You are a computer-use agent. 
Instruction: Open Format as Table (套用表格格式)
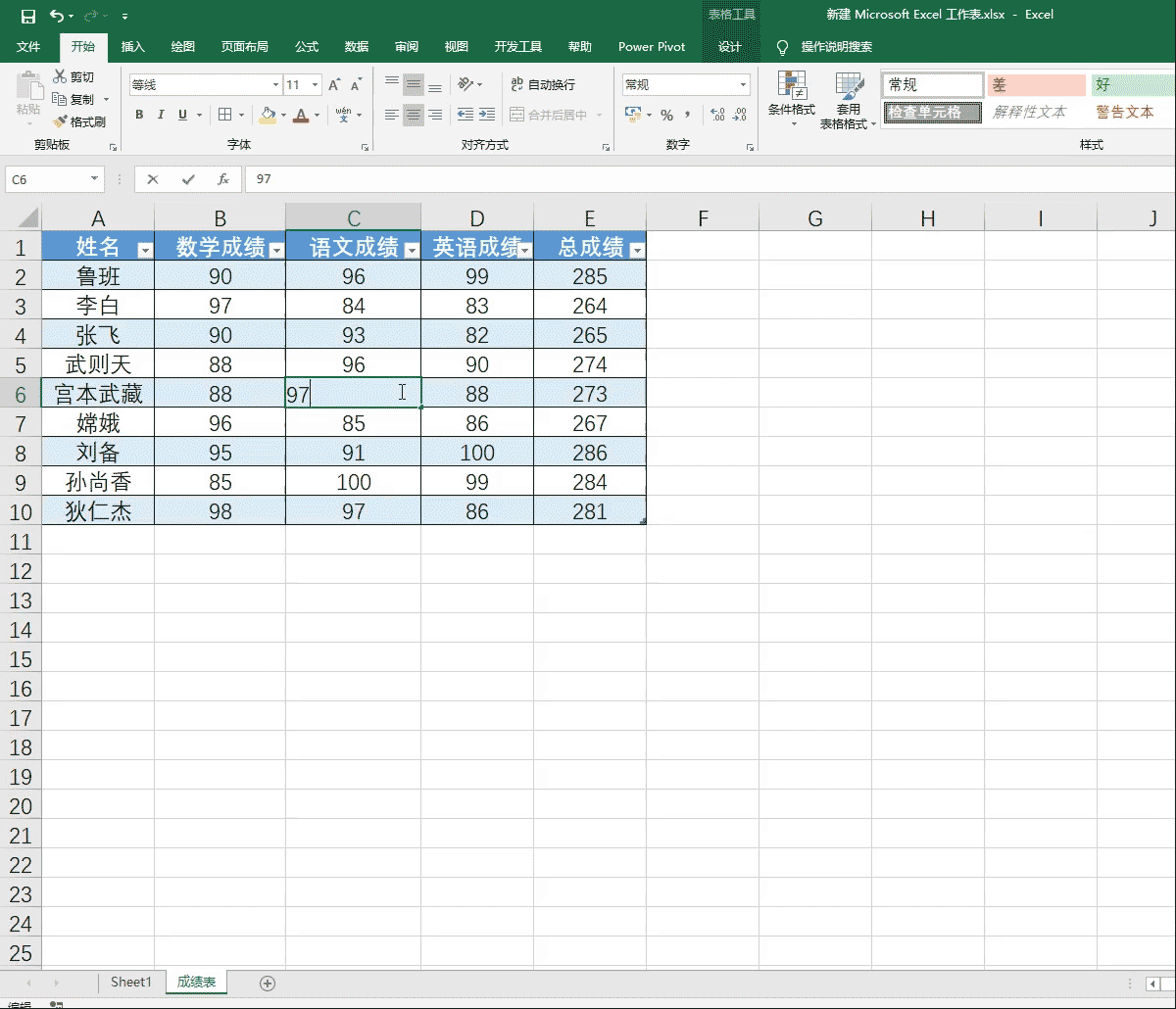coord(849,100)
